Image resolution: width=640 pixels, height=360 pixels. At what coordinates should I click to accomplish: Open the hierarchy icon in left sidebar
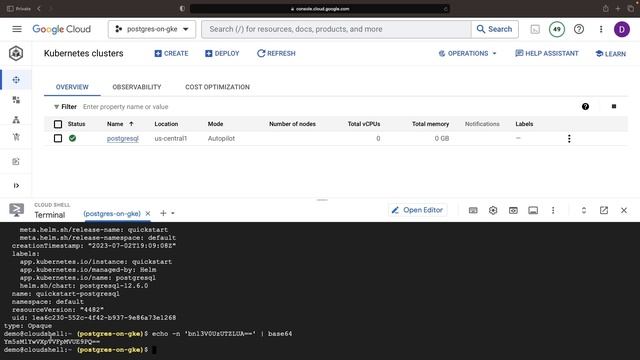[x=16, y=120]
